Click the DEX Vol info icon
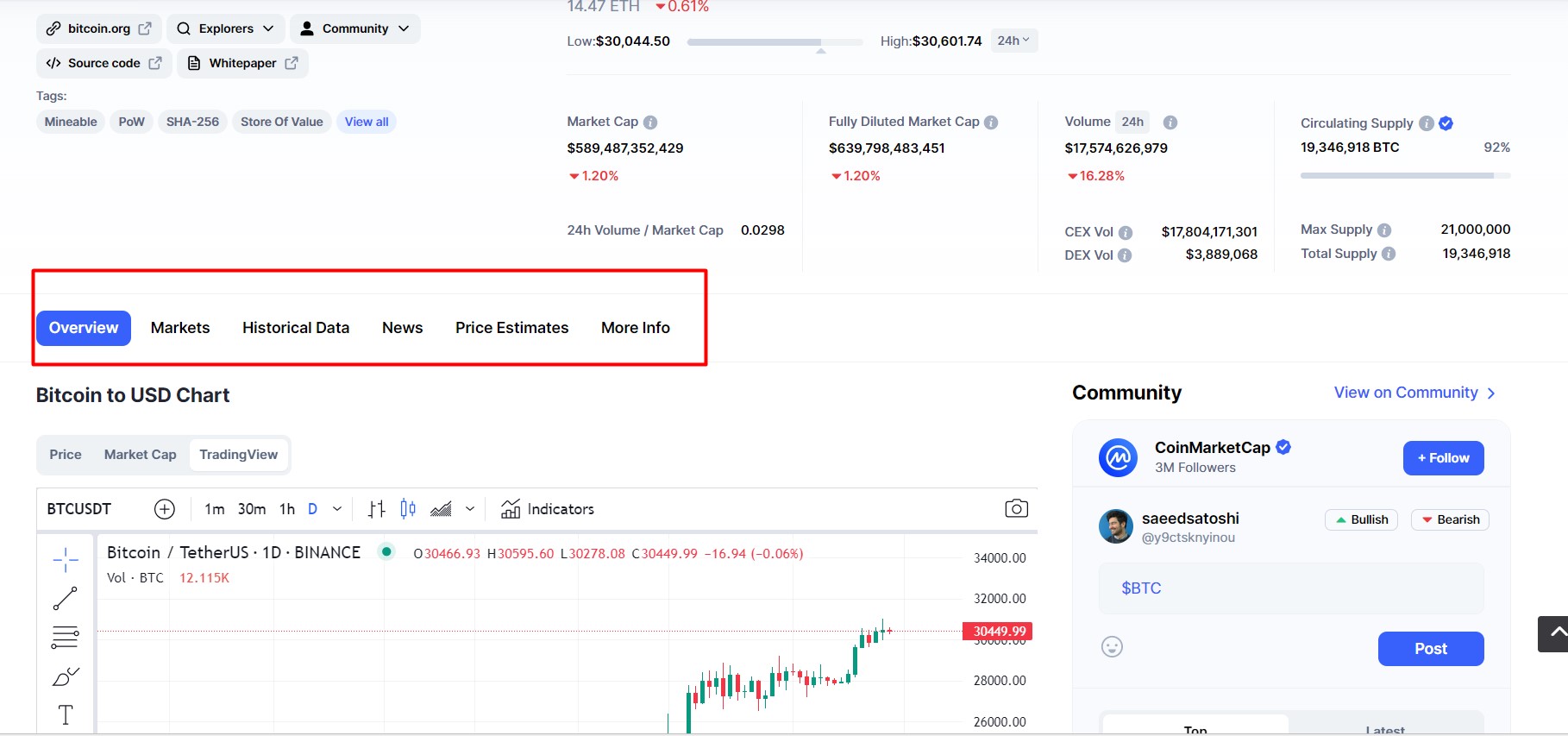 (x=1125, y=255)
